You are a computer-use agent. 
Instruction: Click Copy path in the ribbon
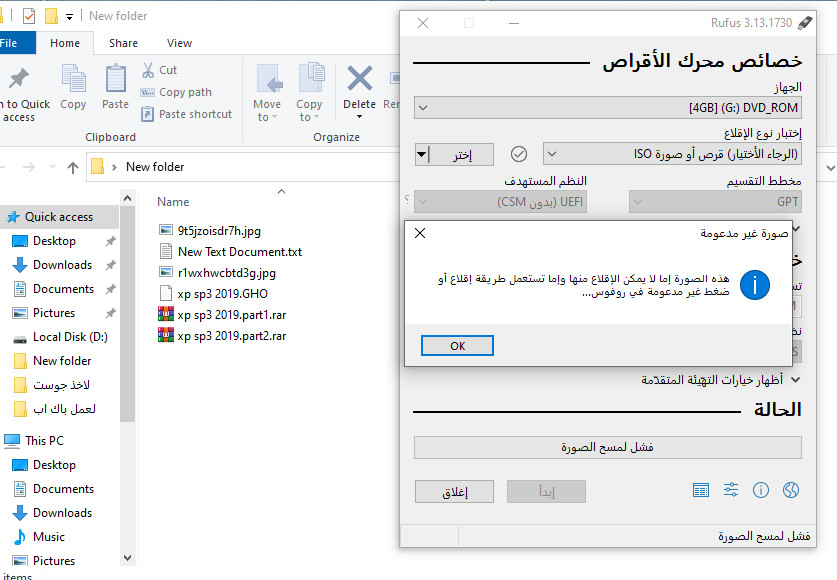(176, 92)
